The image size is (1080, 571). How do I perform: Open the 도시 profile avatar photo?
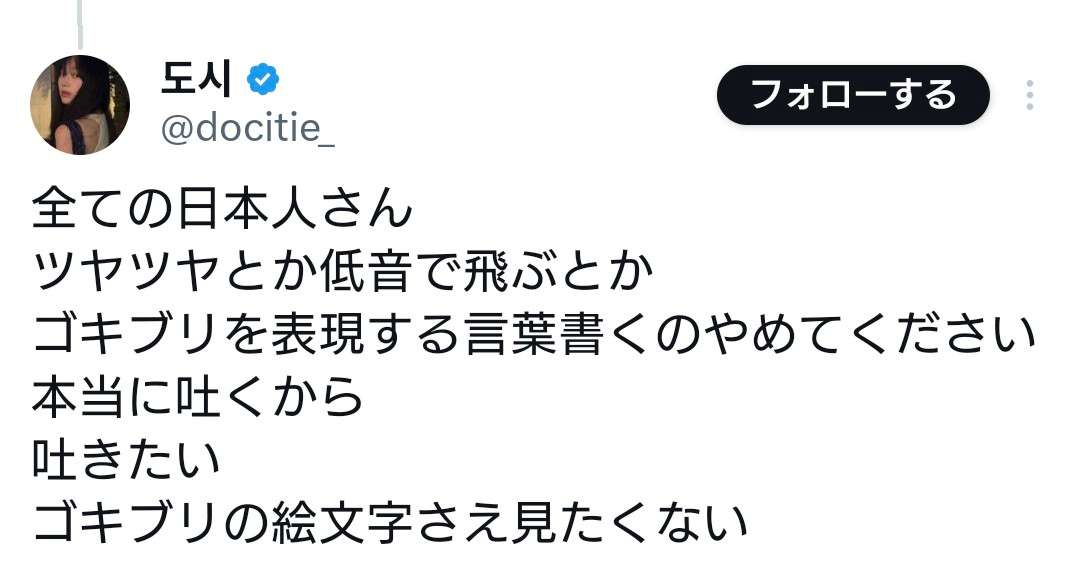[x=80, y=105]
